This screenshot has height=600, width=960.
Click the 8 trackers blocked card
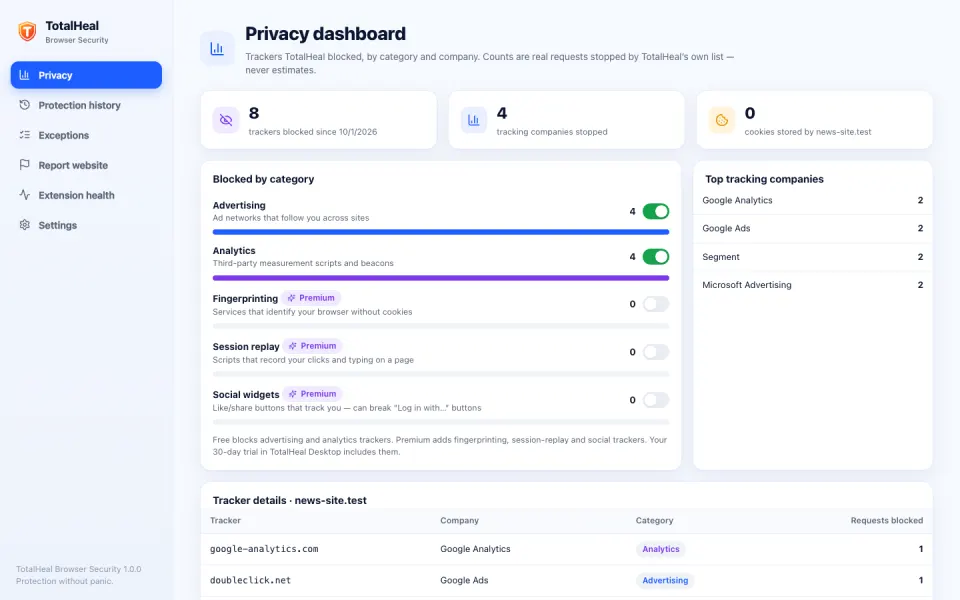click(x=318, y=120)
